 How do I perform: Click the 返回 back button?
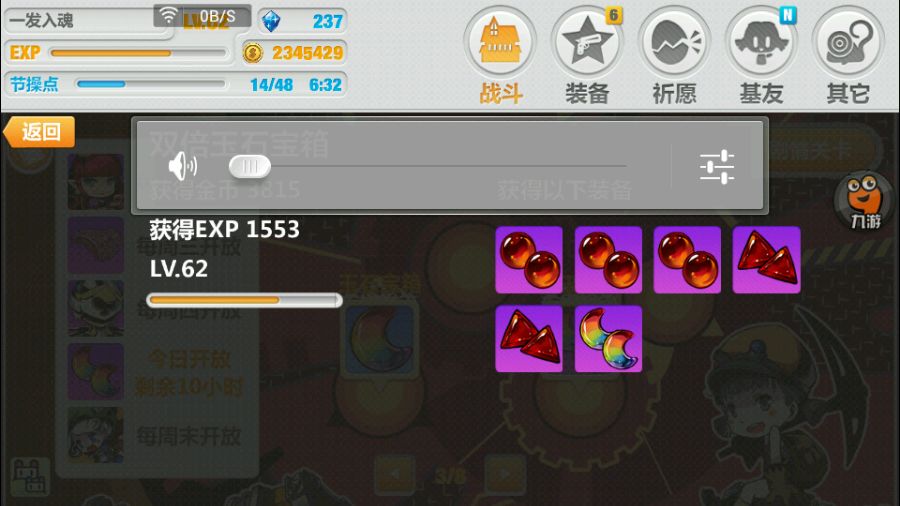coord(40,132)
